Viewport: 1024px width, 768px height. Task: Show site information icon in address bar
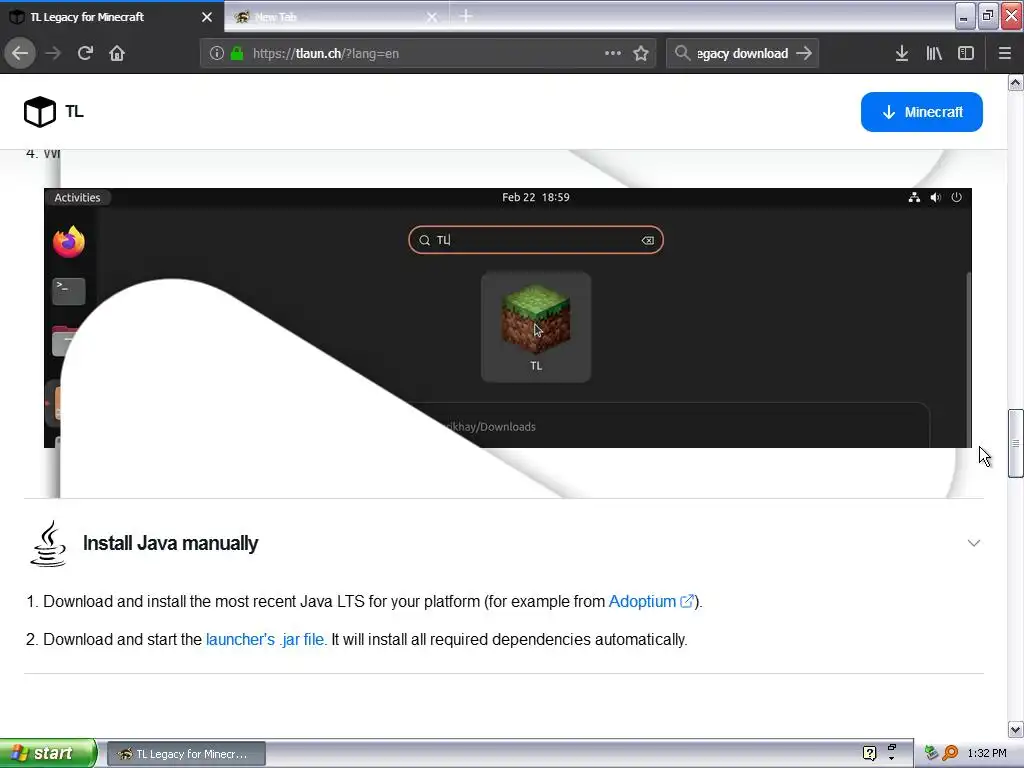pos(217,53)
